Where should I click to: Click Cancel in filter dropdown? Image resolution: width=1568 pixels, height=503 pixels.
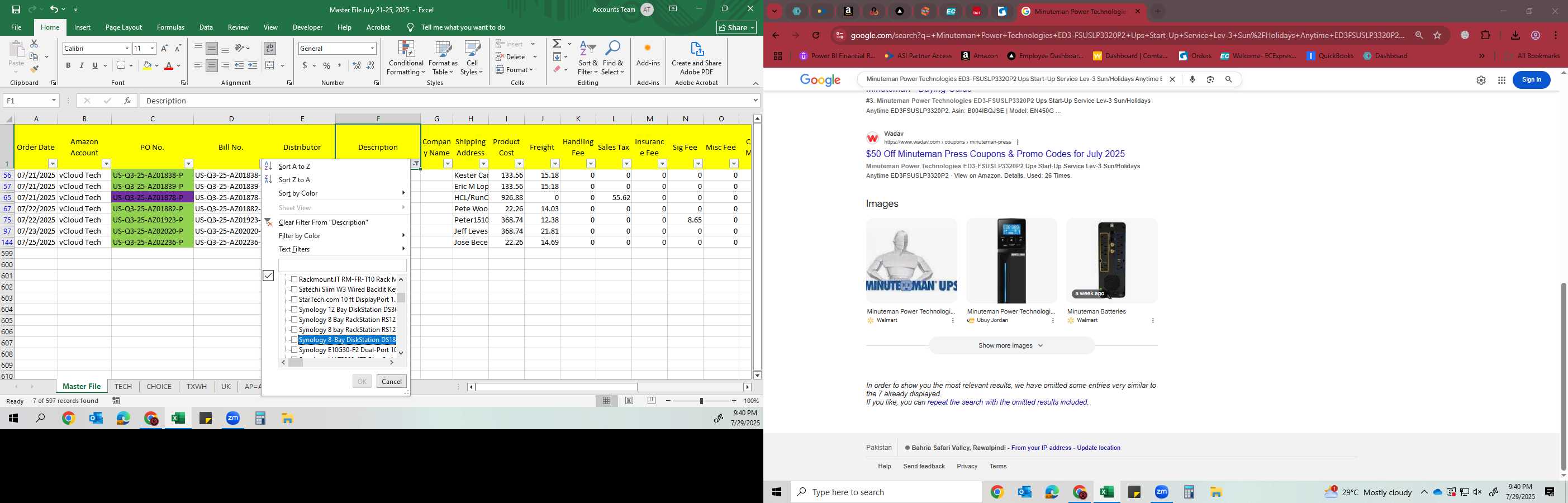(391, 381)
